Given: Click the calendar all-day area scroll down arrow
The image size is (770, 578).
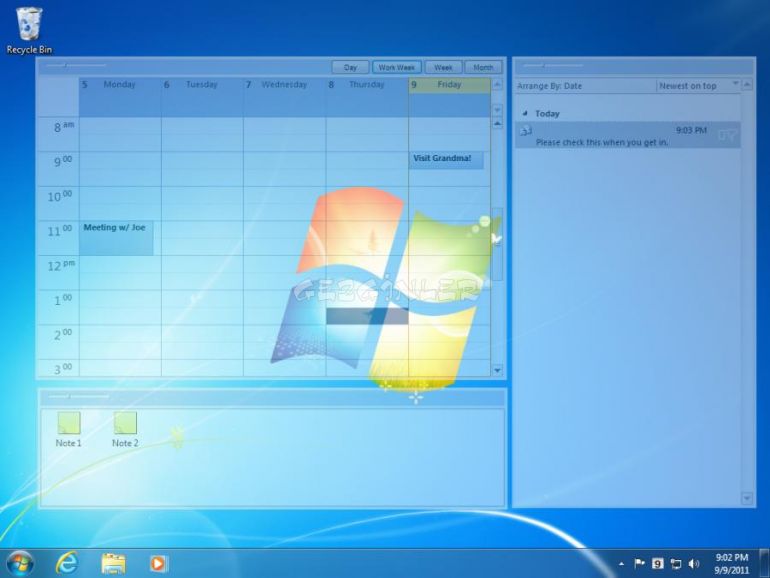Looking at the screenshot, I should pyautogui.click(x=497, y=110).
